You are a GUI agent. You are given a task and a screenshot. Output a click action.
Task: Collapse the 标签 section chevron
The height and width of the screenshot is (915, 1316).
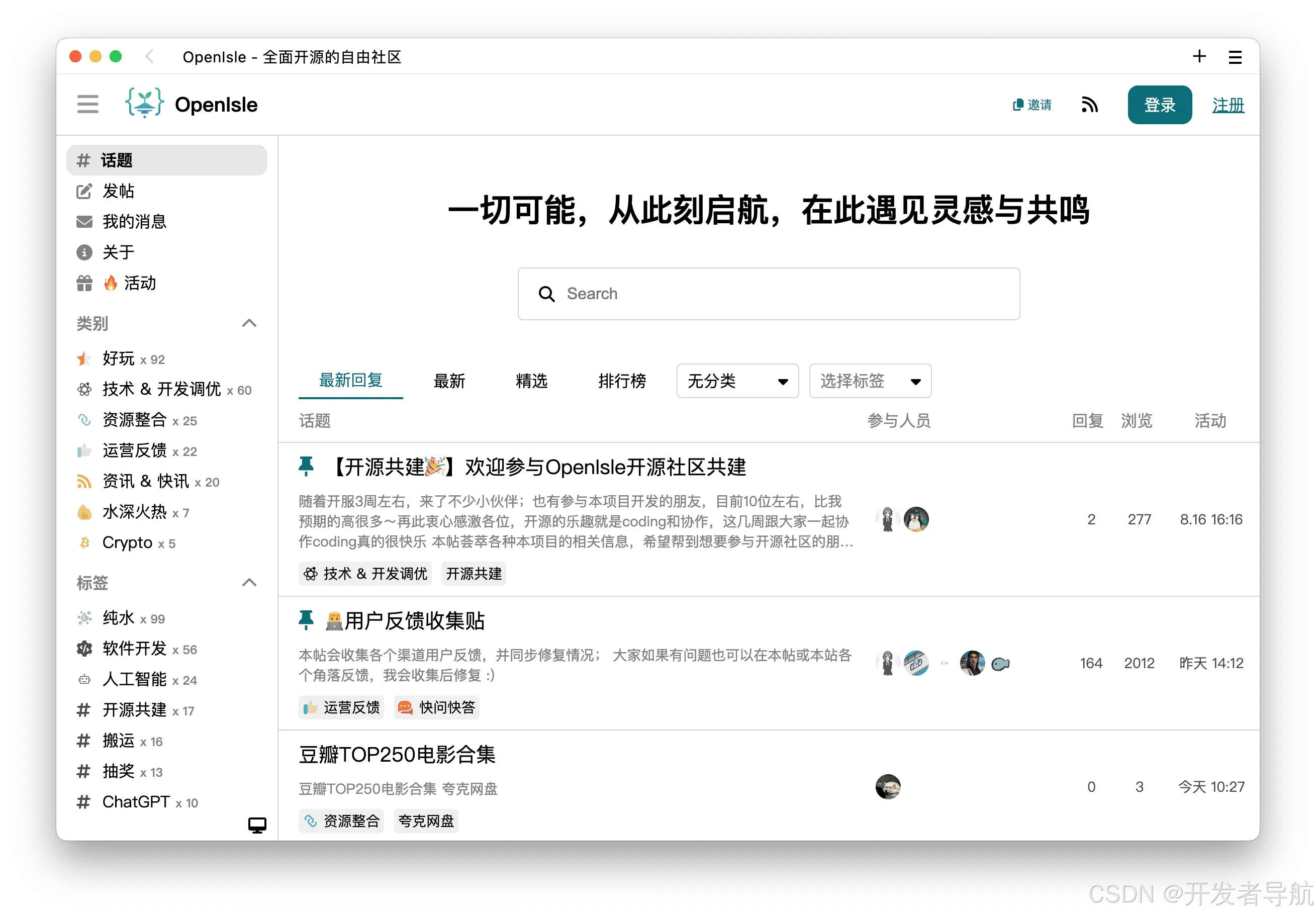point(249,583)
